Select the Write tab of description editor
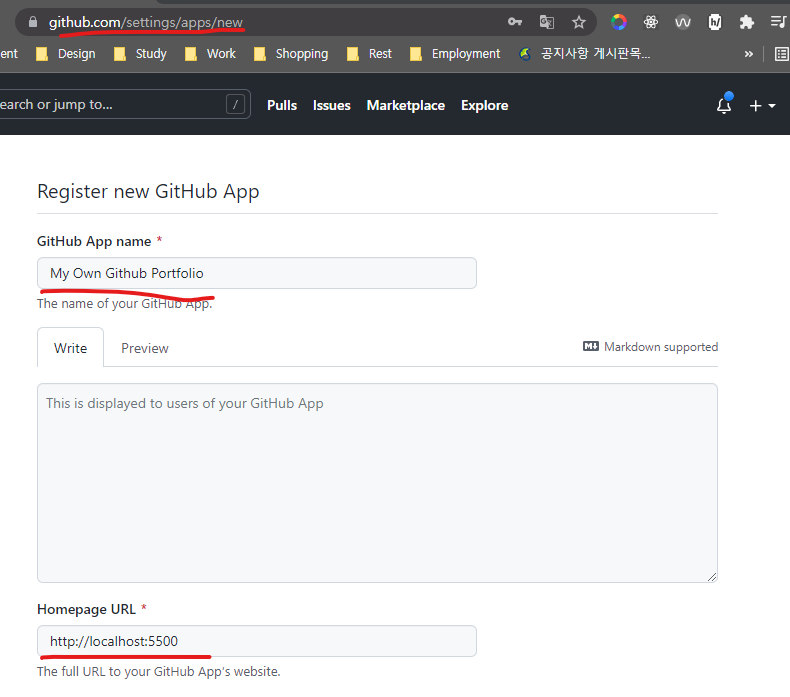The image size is (790, 697). [71, 348]
